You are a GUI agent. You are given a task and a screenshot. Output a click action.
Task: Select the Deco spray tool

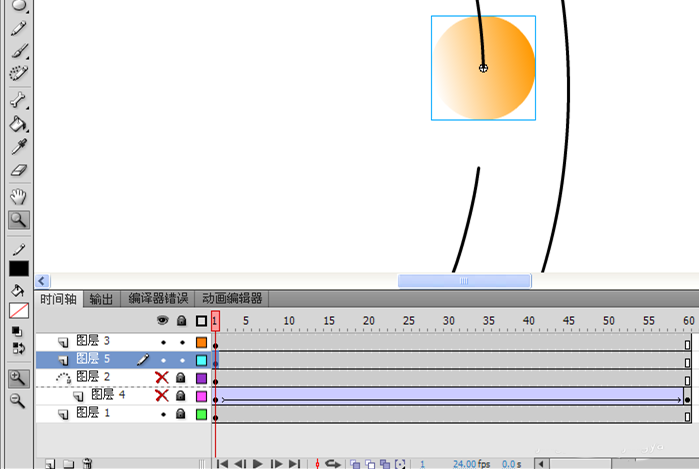click(x=19, y=73)
